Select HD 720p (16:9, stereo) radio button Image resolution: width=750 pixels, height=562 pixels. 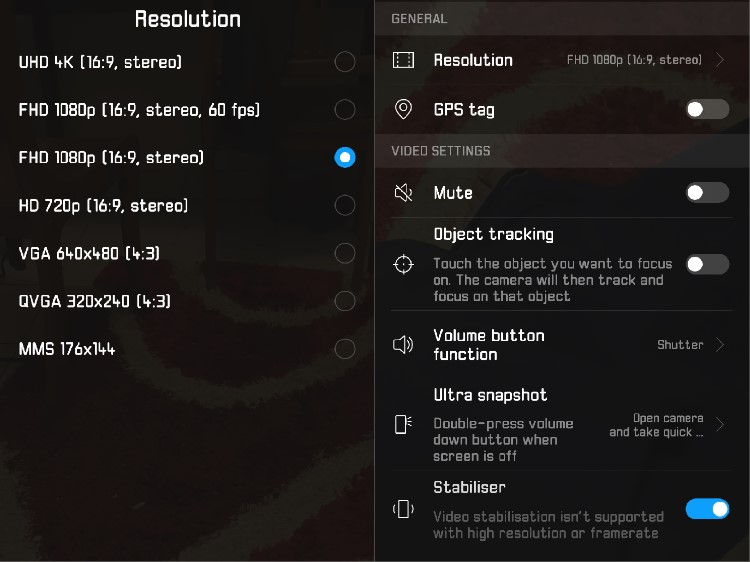tap(345, 205)
